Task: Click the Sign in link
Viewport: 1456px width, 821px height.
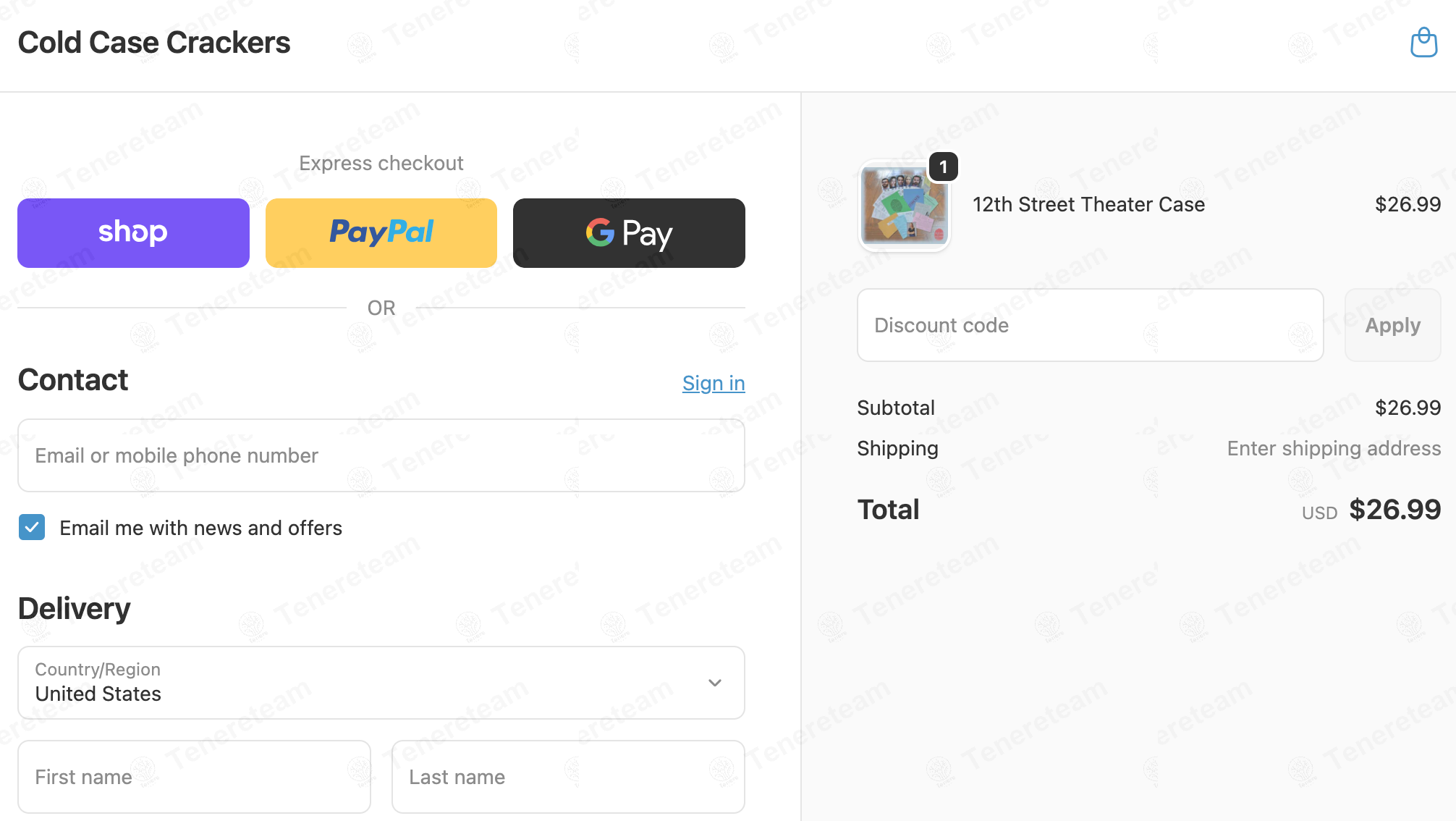Action: click(713, 383)
